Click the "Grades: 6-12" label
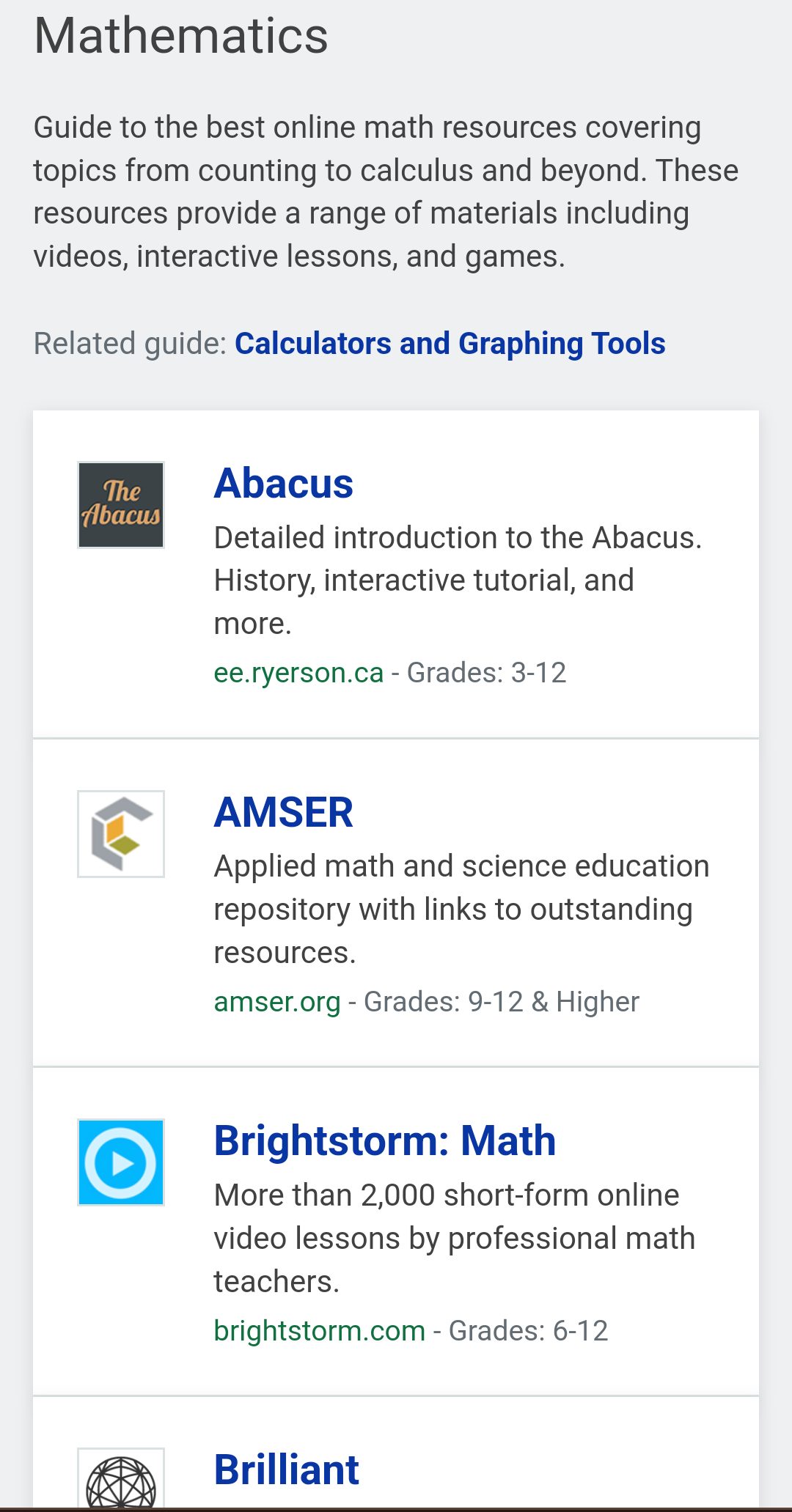This screenshot has width=792, height=1512. 528,1331
